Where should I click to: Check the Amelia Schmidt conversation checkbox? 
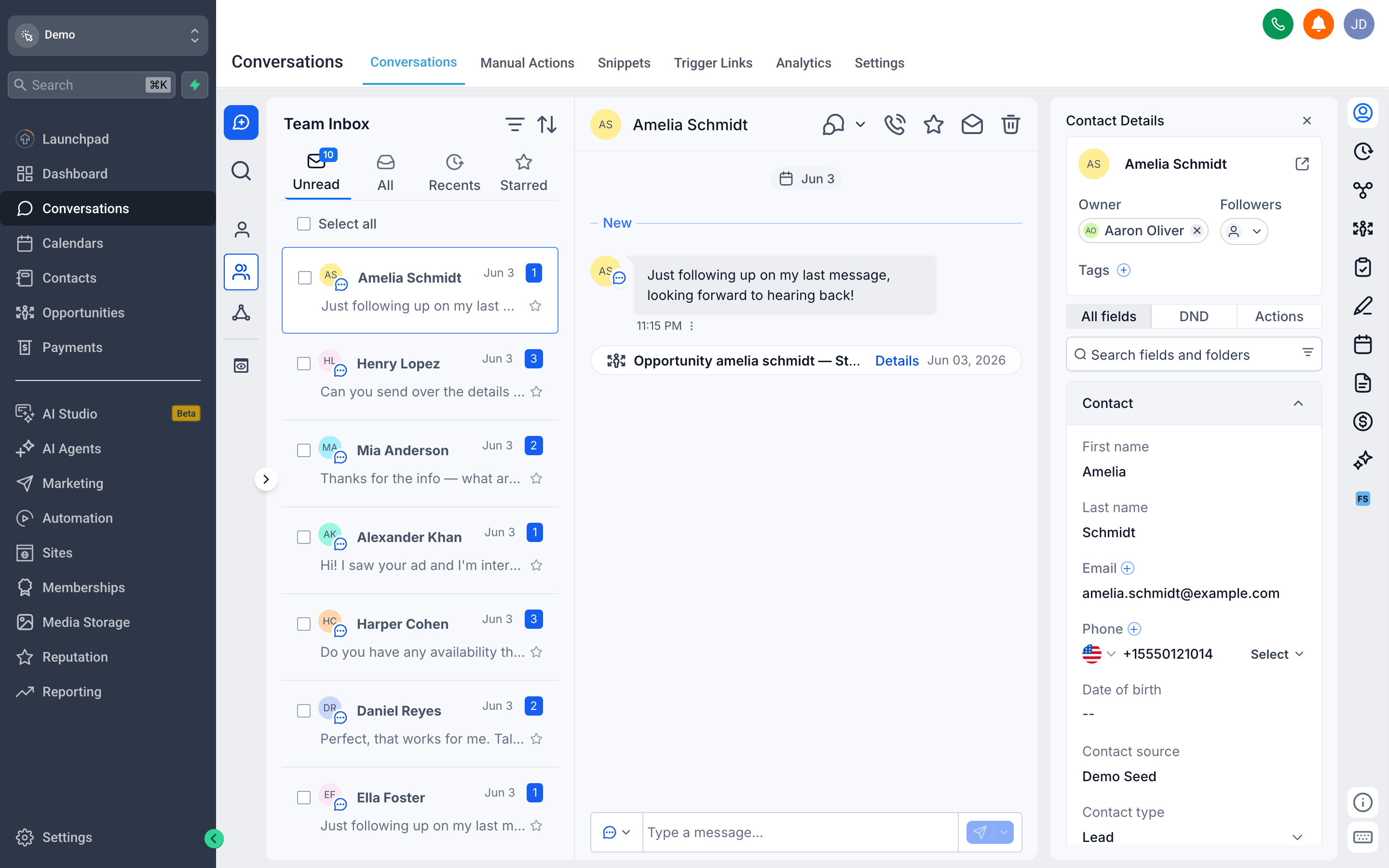coord(304,278)
